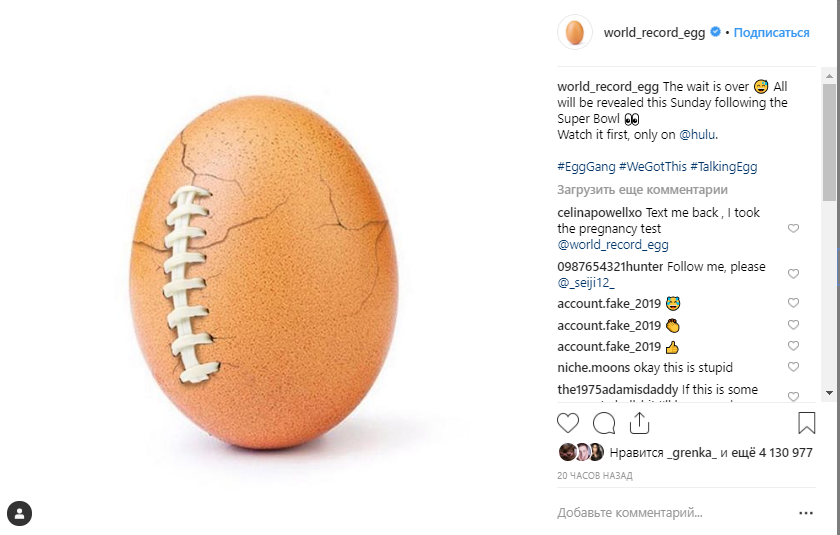Open the world_record_egg profile avatar
840x535 pixels.
point(575,33)
